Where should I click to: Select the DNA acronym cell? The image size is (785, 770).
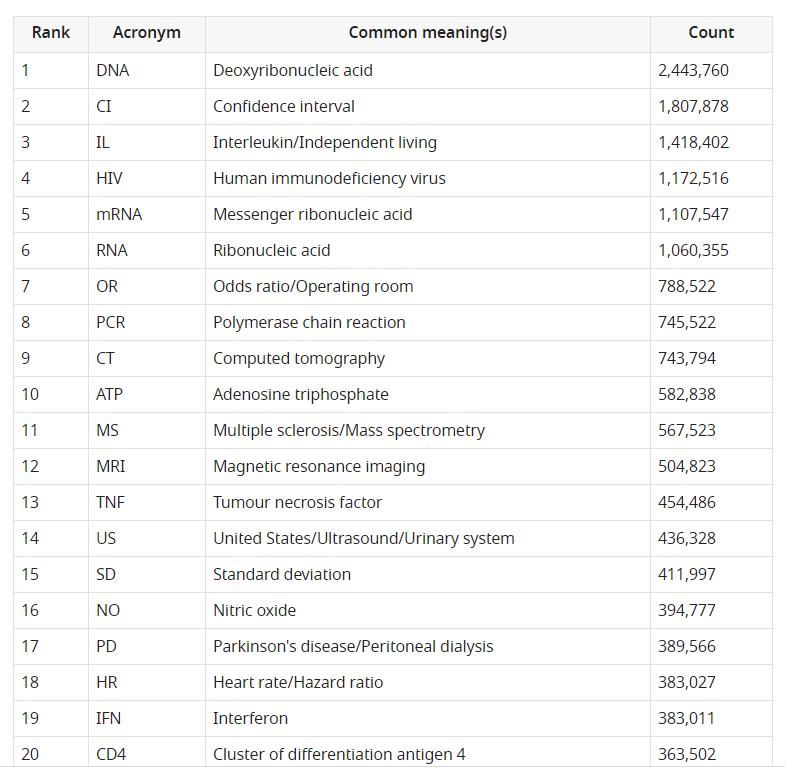[x=147, y=71]
